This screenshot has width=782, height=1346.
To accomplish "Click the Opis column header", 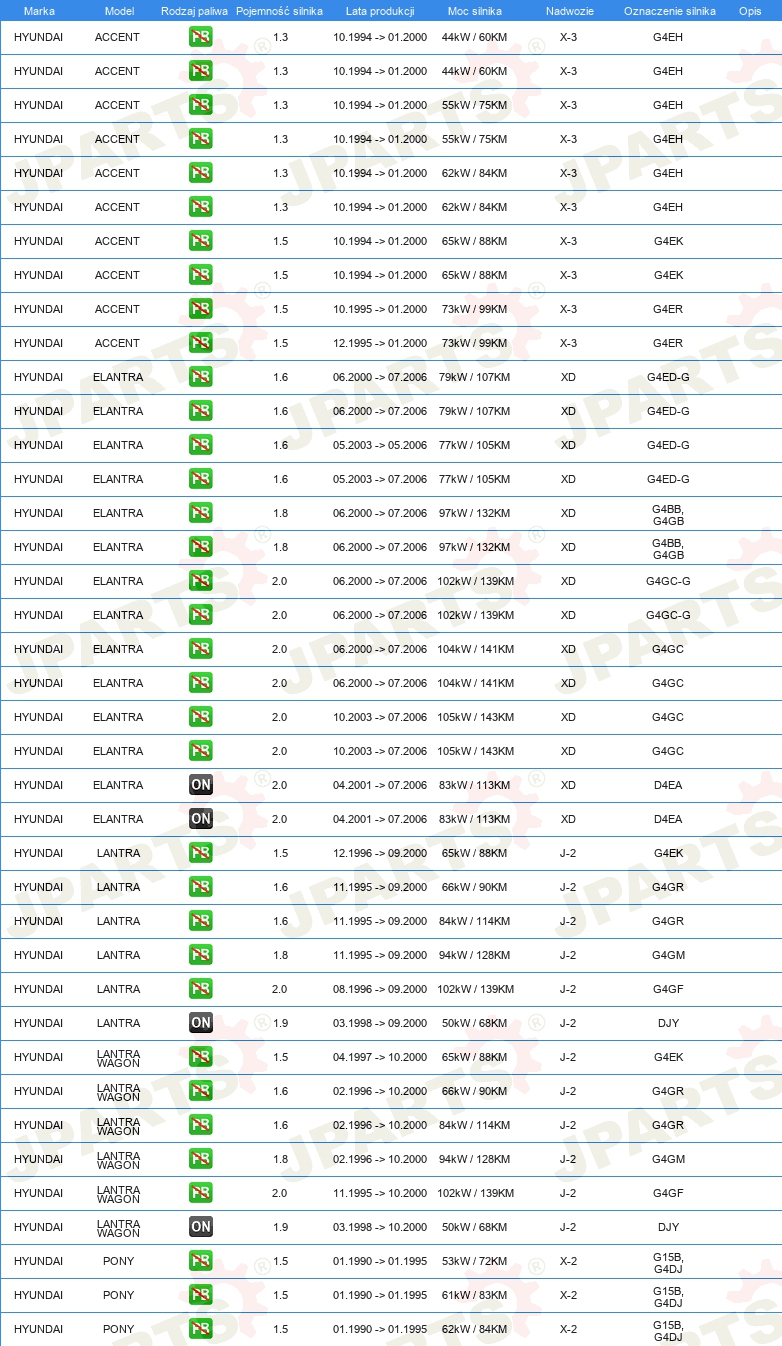I will click(750, 11).
